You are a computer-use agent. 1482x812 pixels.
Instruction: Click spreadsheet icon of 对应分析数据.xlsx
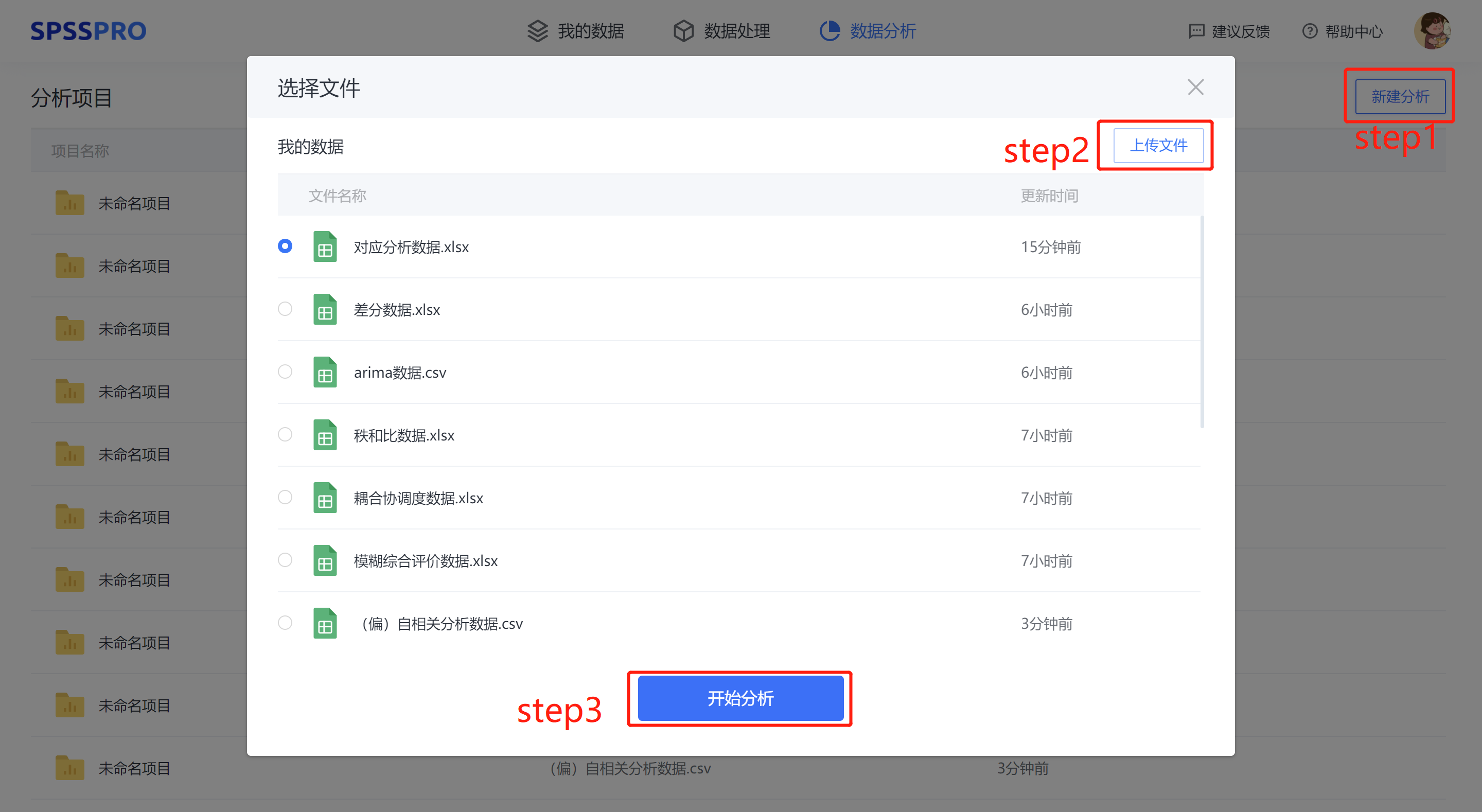click(325, 247)
